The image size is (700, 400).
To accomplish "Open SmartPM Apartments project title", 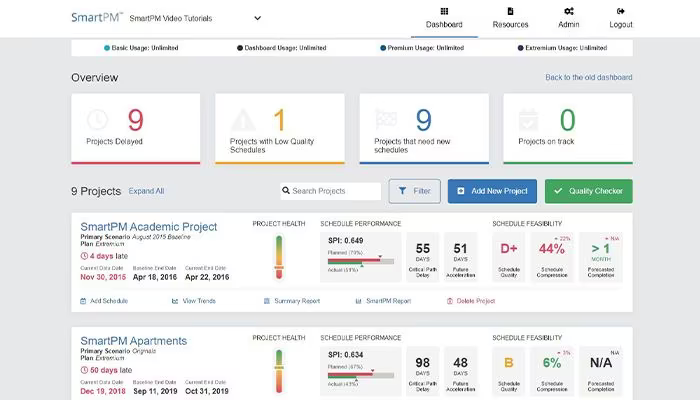I will pyautogui.click(x=133, y=341).
